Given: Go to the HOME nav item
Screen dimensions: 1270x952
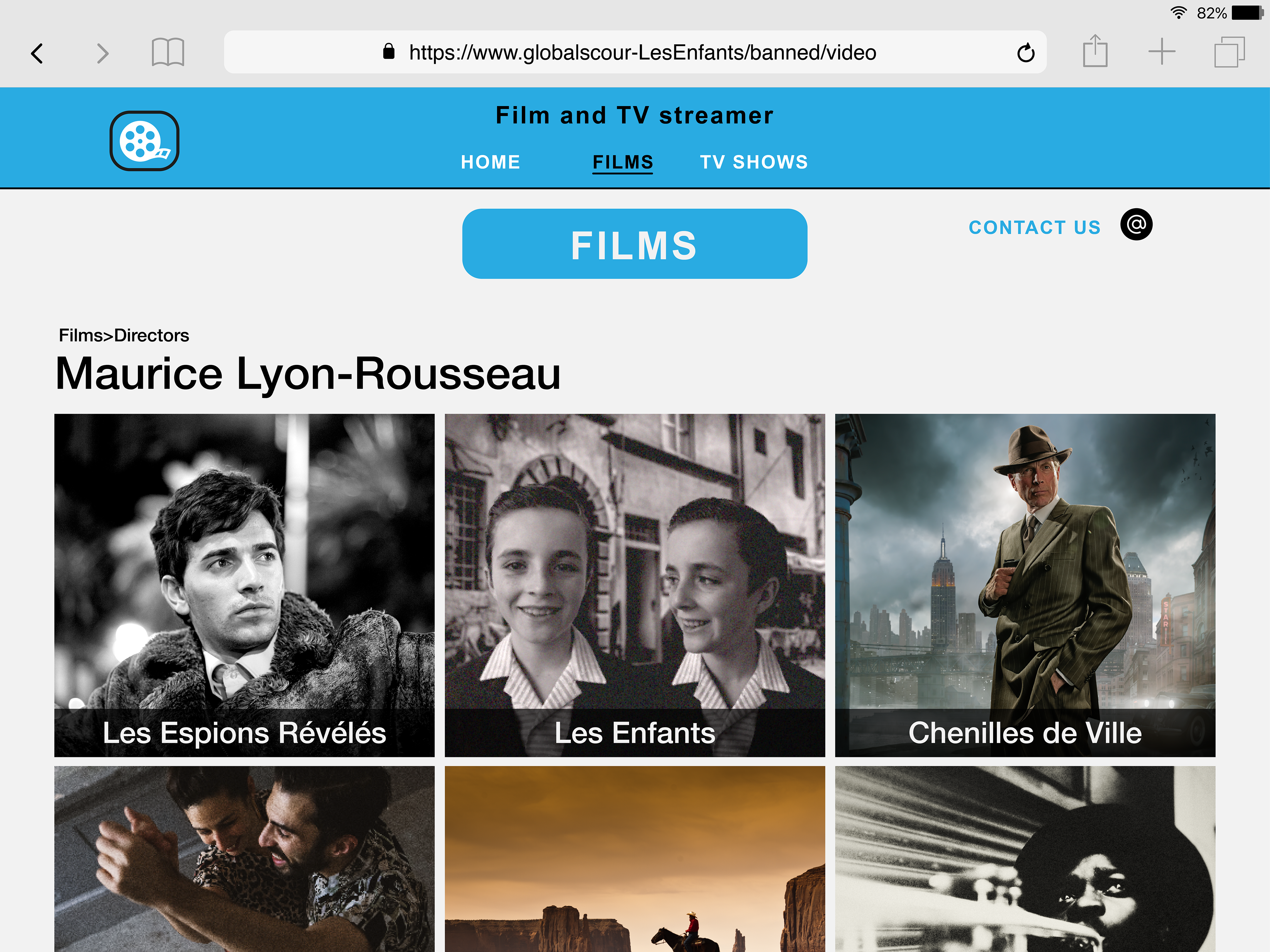Looking at the screenshot, I should (x=490, y=162).
